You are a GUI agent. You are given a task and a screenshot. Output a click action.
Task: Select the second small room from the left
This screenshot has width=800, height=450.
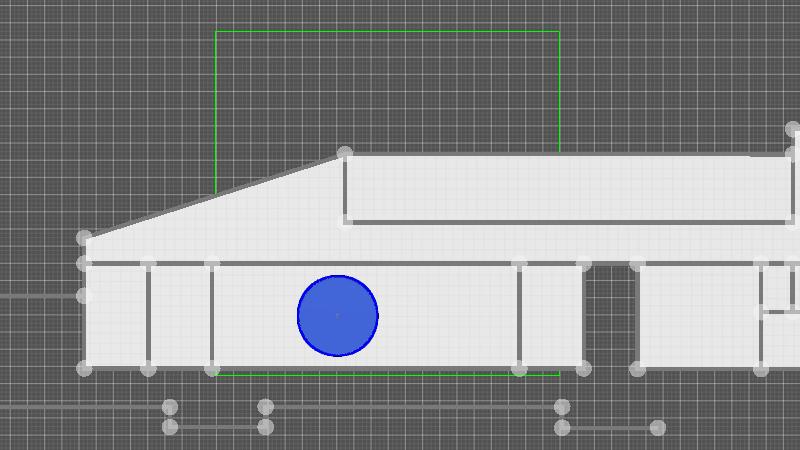tap(180, 316)
